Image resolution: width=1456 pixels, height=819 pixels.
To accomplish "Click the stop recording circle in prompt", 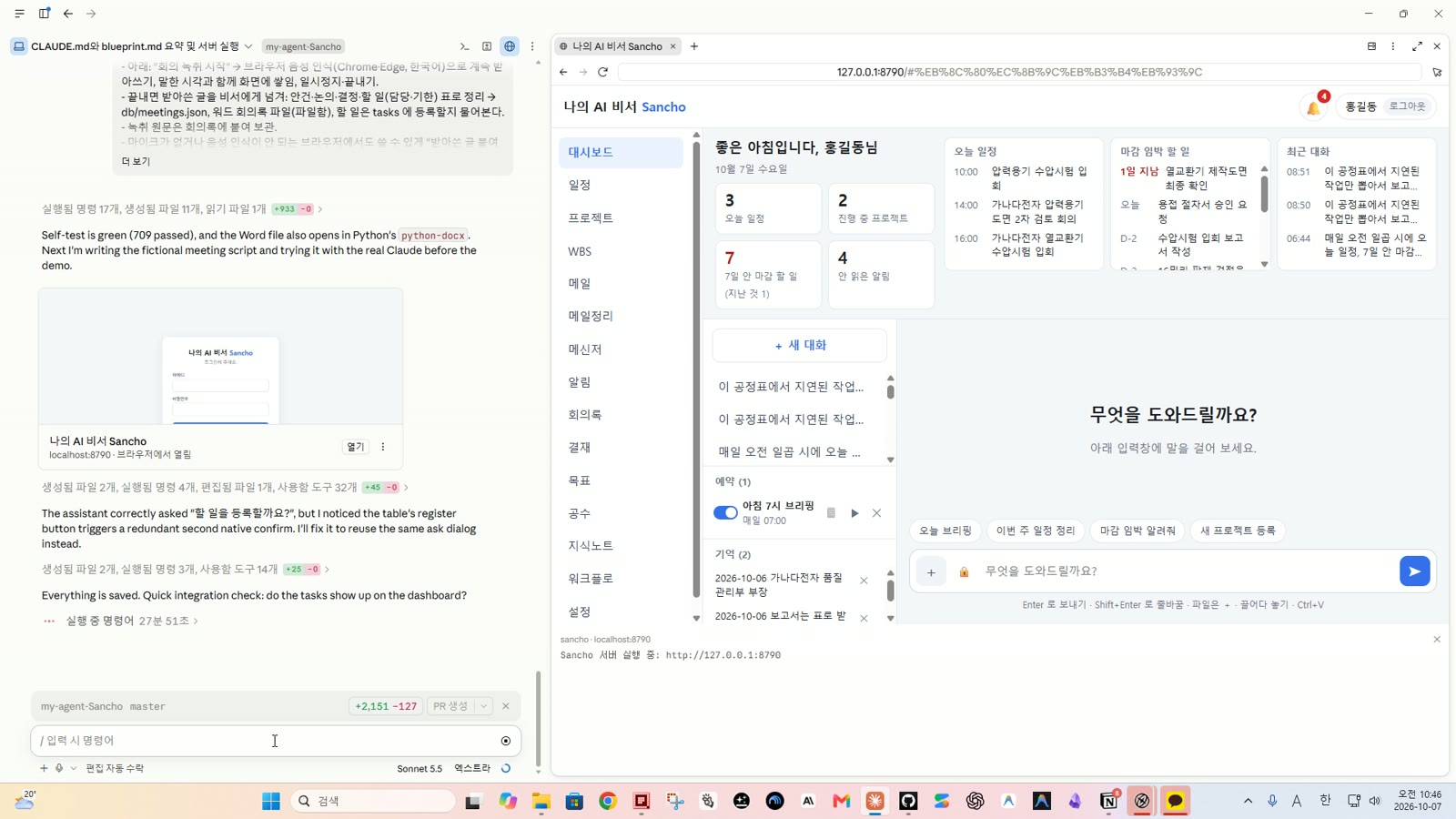I will tap(506, 741).
